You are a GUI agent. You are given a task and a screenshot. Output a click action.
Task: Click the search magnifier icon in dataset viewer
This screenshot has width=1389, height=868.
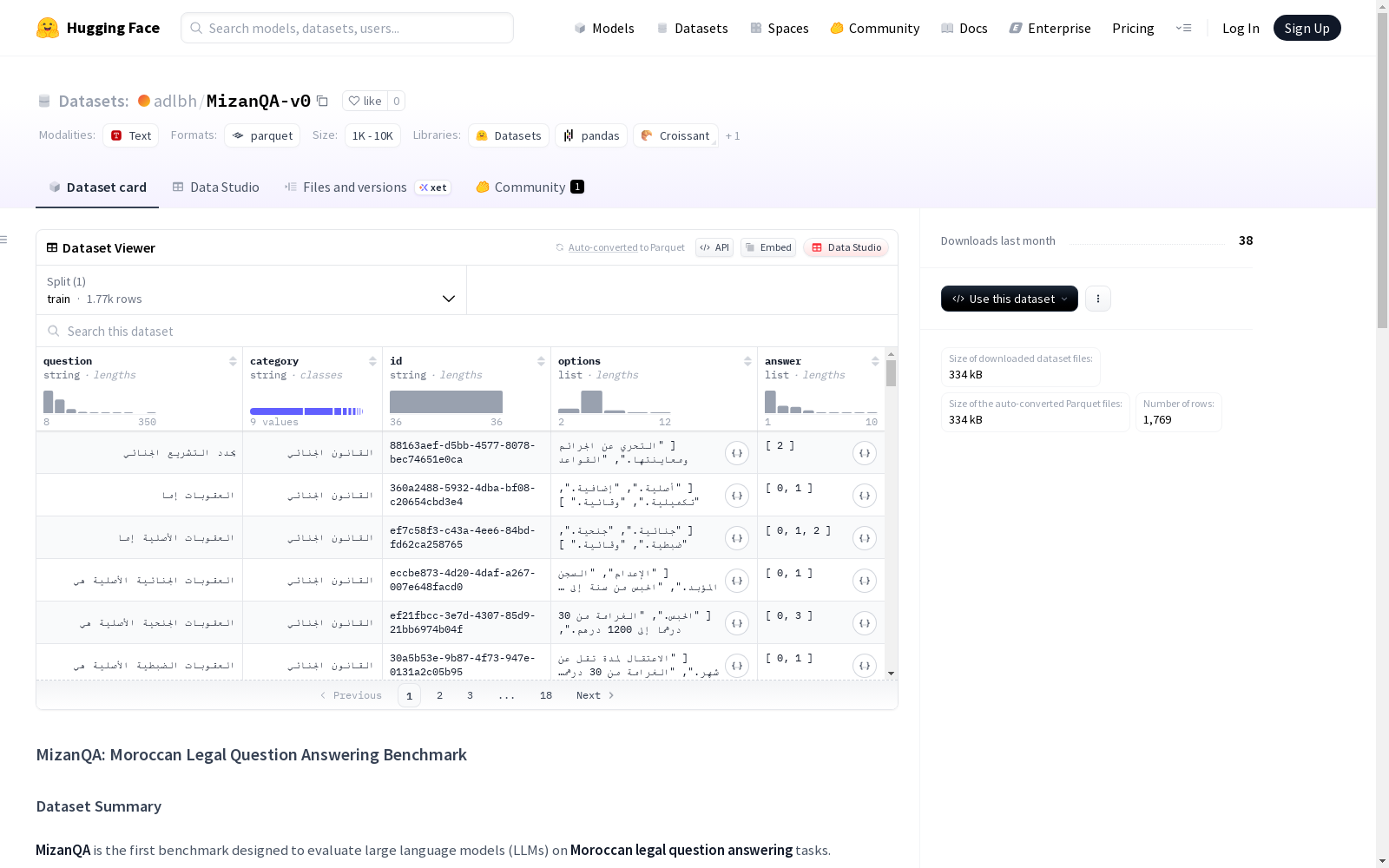[54, 331]
